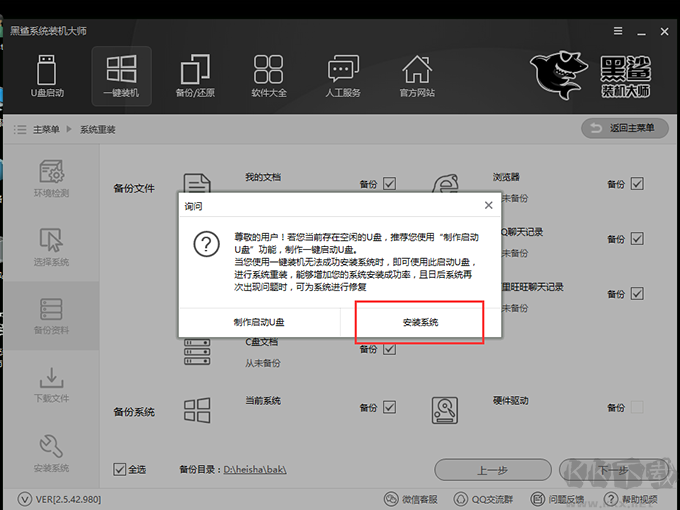Toggle the 浏览器 backup checkbox
The width and height of the screenshot is (680, 510).
point(637,183)
